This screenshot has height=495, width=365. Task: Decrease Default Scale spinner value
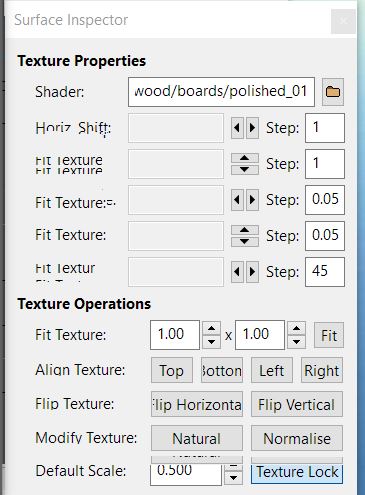click(x=233, y=478)
